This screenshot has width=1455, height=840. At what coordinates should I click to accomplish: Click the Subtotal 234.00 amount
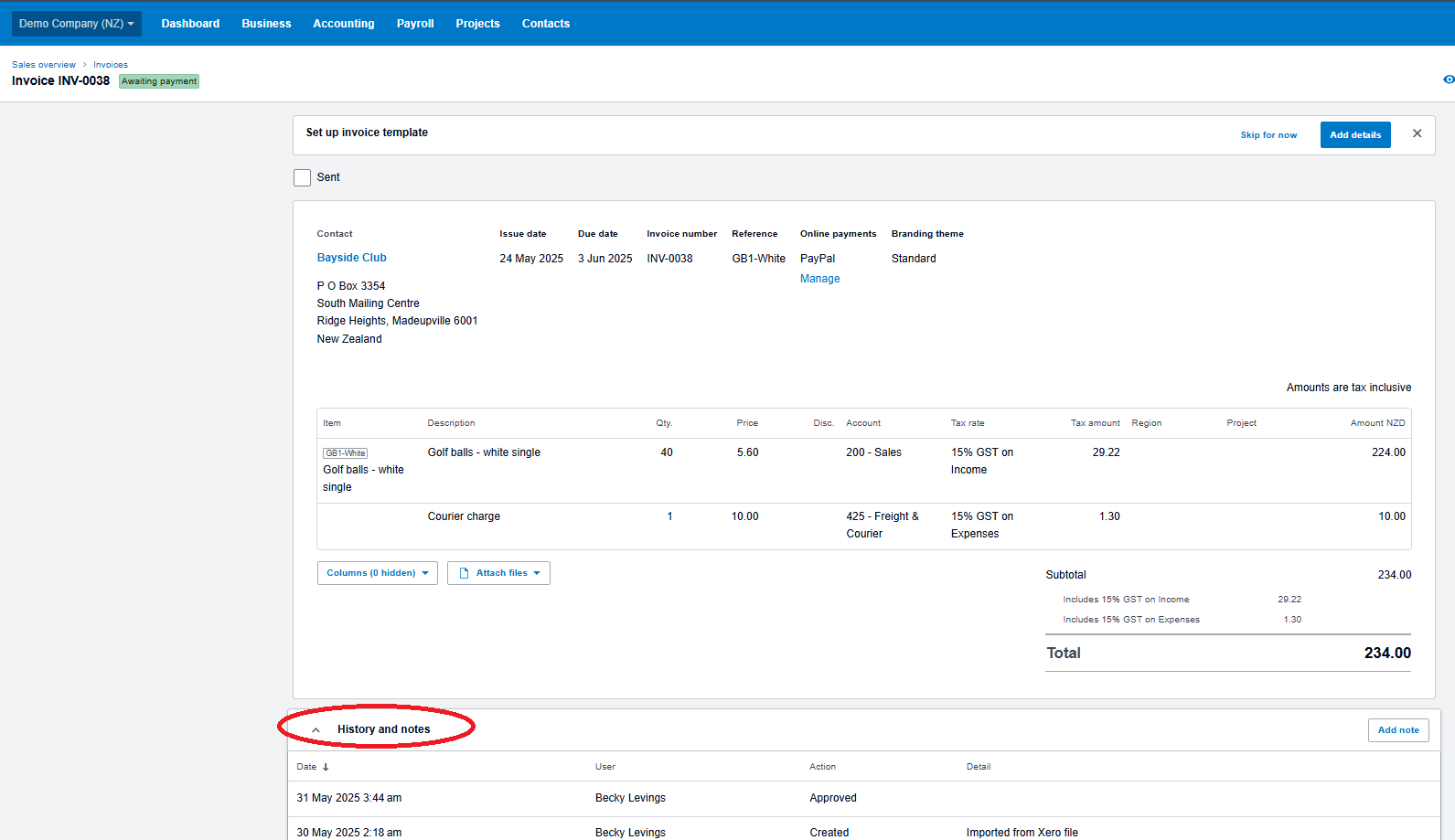click(x=1395, y=575)
